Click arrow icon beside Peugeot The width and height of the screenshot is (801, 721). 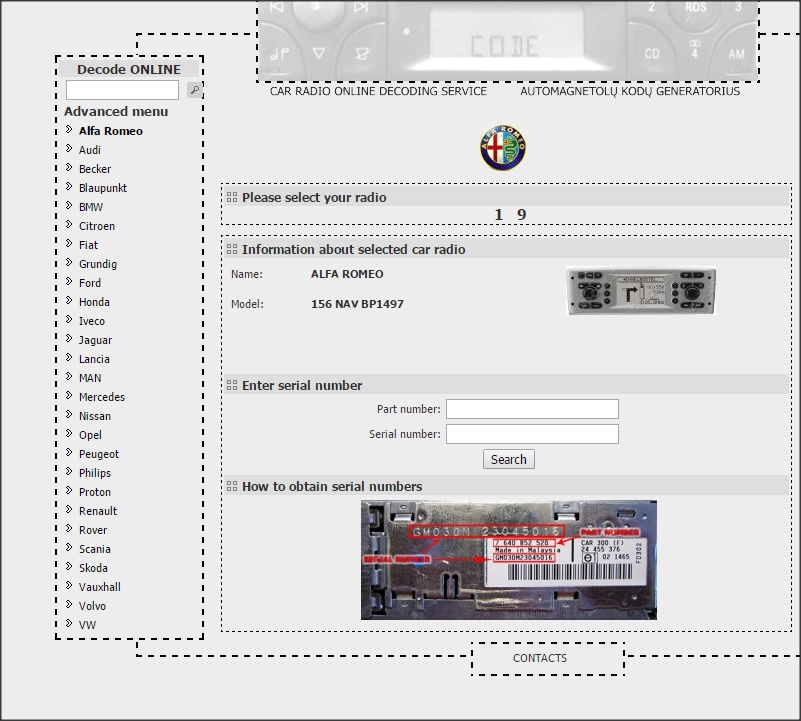click(69, 452)
